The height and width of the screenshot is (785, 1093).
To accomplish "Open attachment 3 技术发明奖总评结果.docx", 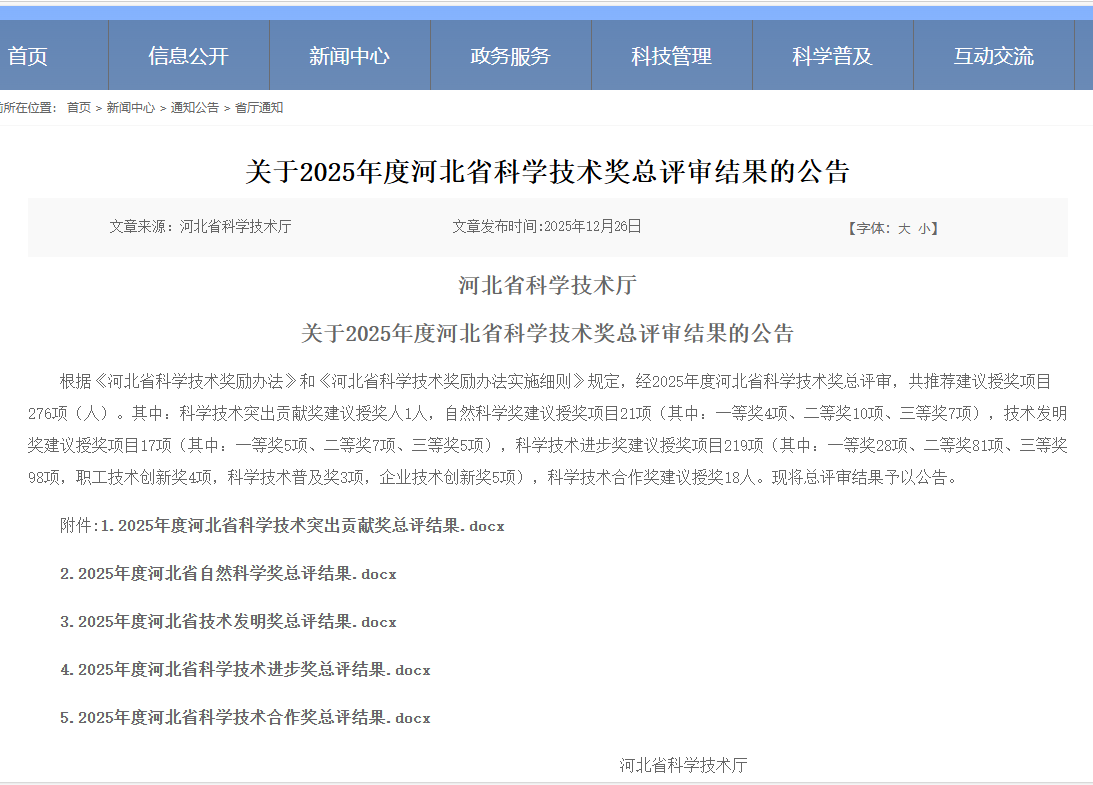I will (228, 622).
